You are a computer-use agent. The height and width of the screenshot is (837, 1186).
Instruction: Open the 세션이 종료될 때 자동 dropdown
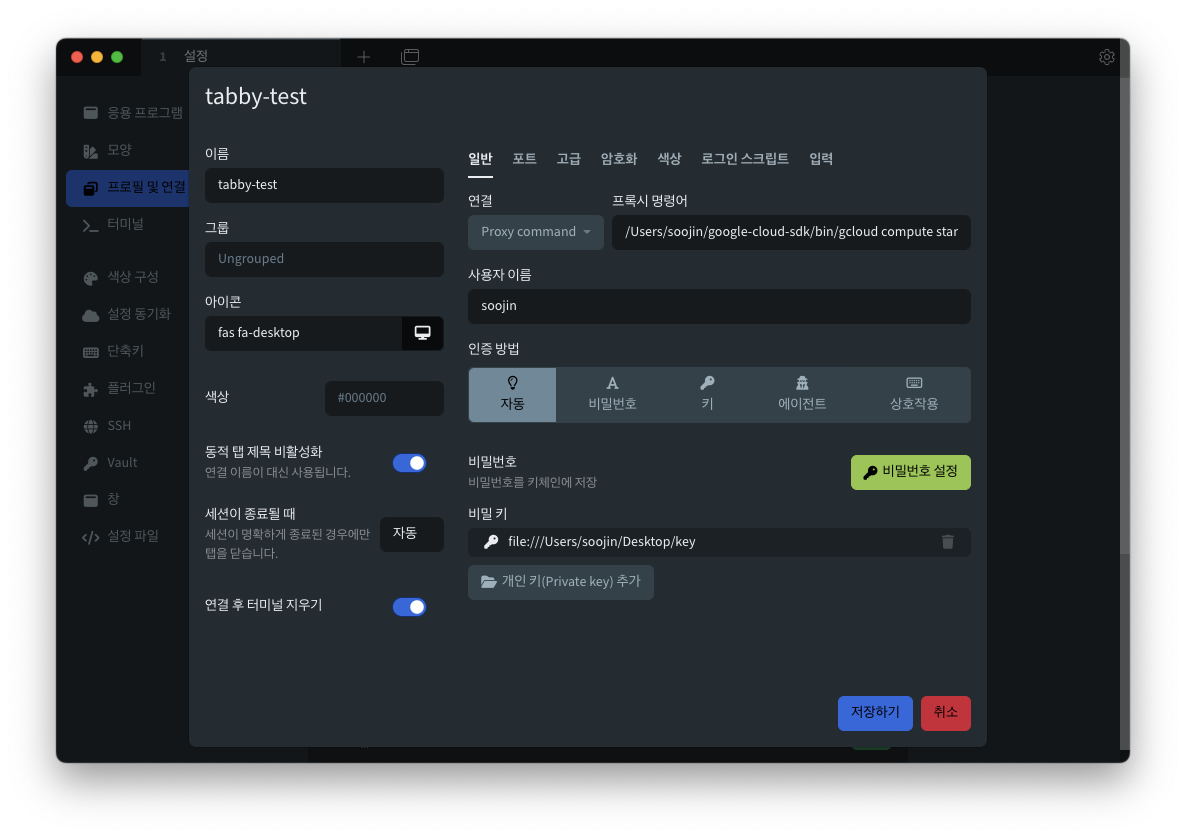tap(411, 534)
